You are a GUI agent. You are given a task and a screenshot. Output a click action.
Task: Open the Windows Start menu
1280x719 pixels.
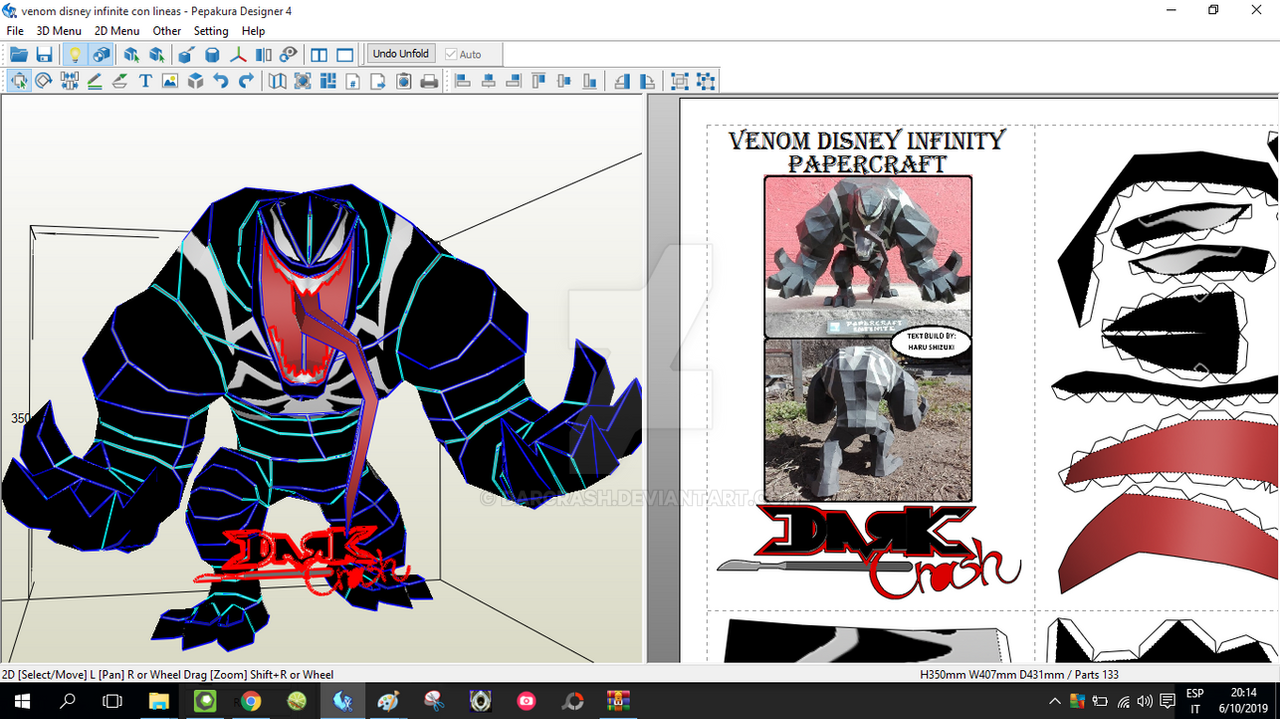(x=23, y=701)
